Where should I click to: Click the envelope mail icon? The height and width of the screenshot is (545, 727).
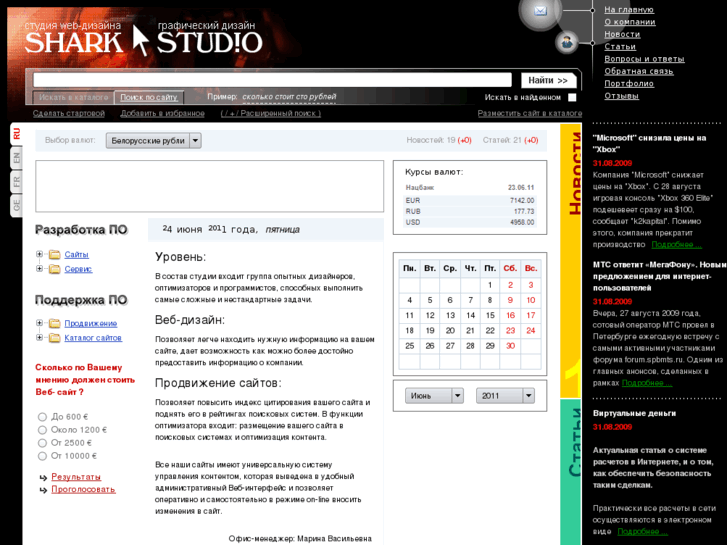tap(540, 11)
